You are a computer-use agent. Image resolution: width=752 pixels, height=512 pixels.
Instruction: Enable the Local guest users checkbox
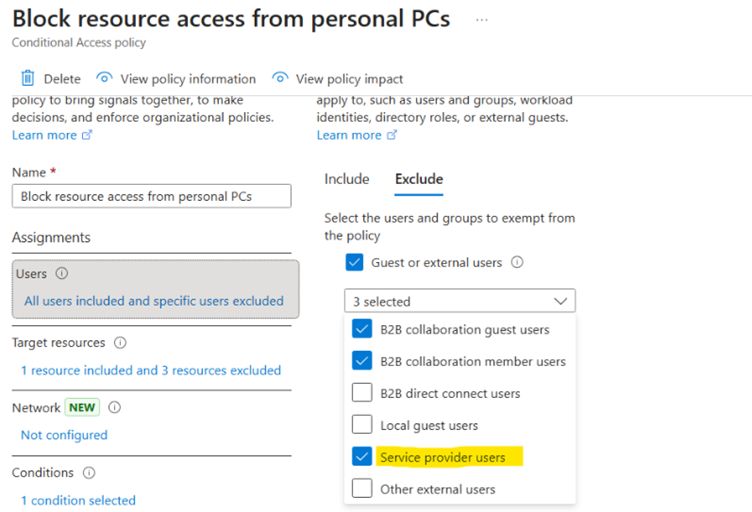(x=361, y=426)
